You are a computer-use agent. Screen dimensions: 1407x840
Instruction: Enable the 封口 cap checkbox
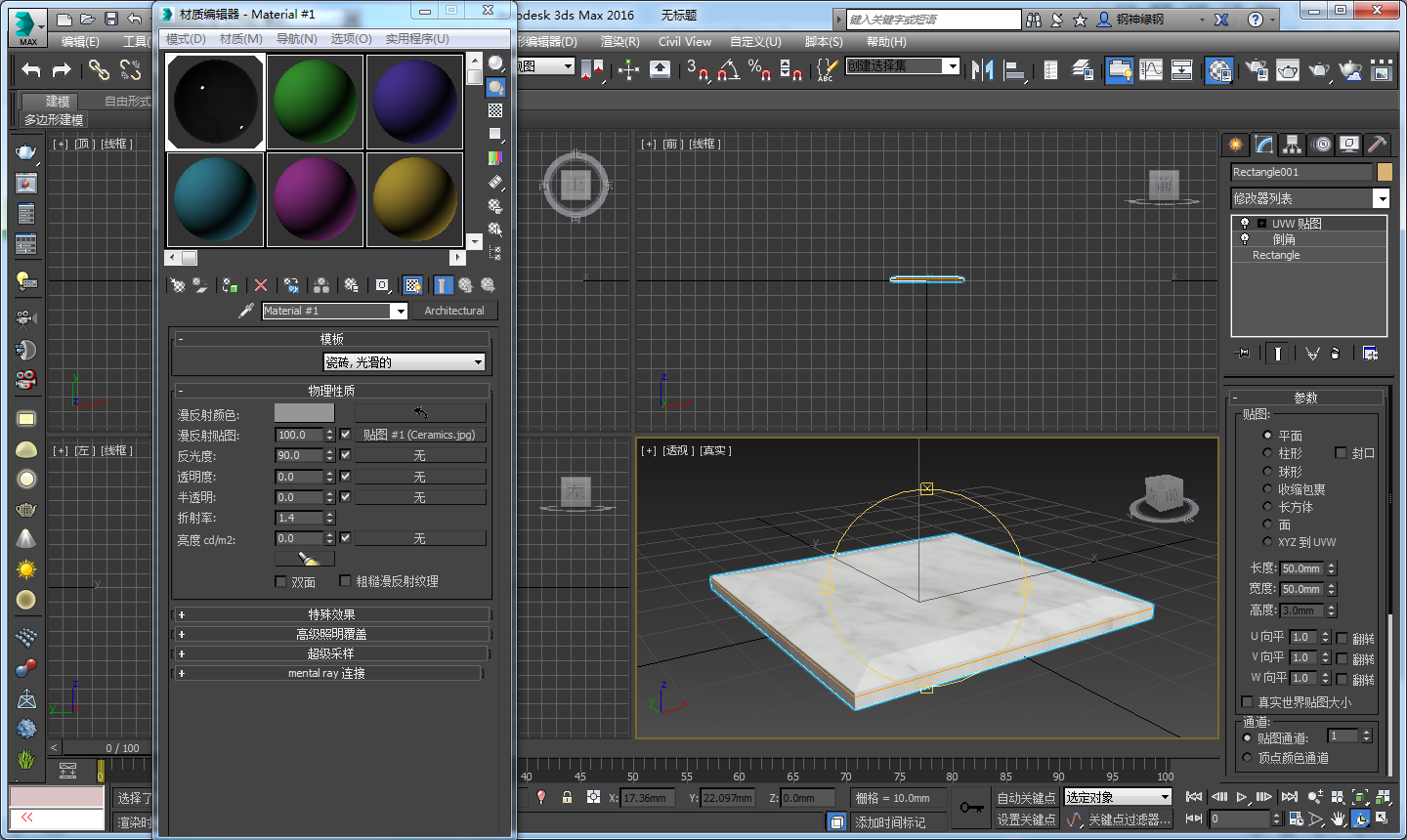click(x=1341, y=452)
